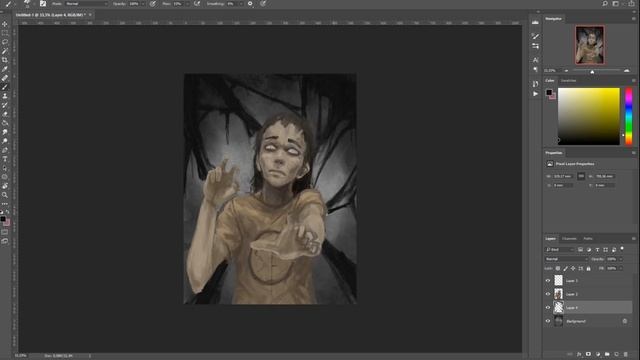Viewport: 640px width, 360px height.
Task: Select the Hand tool
Action: pyautogui.click(x=5, y=186)
